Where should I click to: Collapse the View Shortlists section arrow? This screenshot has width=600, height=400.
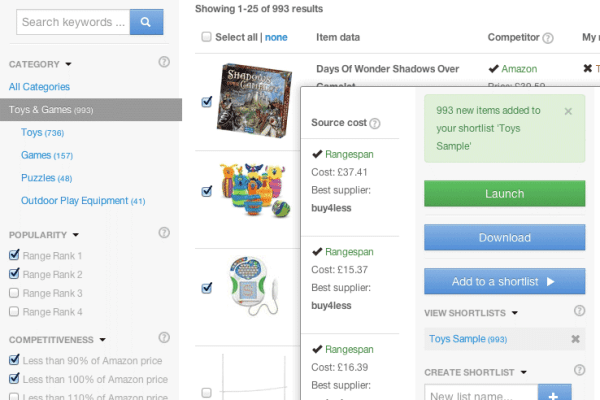(x=515, y=313)
